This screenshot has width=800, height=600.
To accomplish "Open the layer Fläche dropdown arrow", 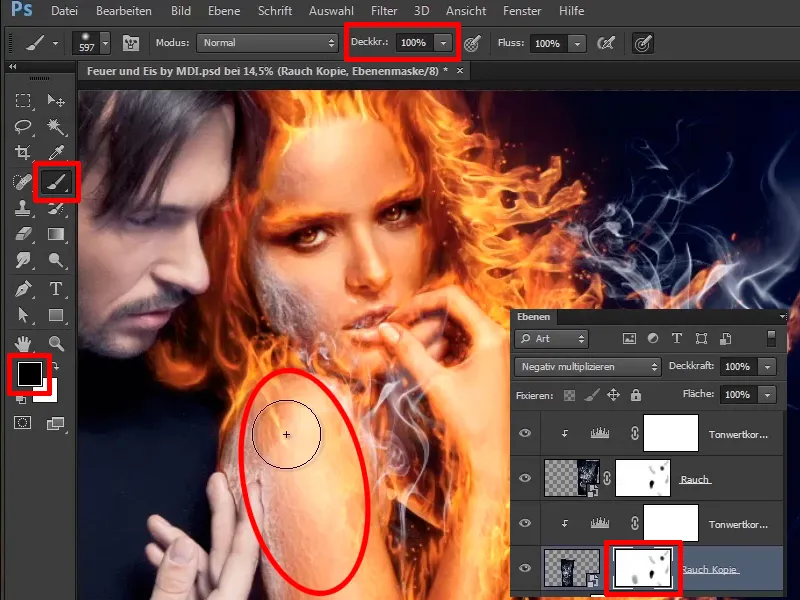I will pyautogui.click(x=767, y=395).
